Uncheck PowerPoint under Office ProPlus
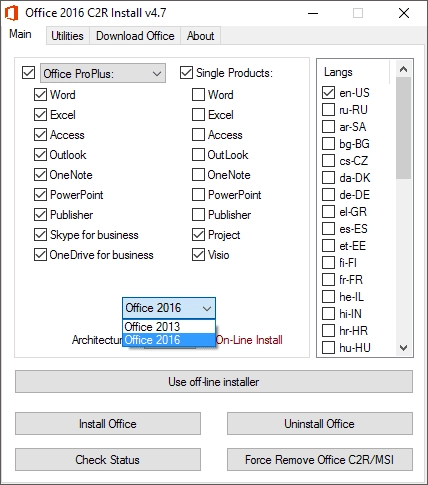 pyautogui.click(x=40, y=195)
